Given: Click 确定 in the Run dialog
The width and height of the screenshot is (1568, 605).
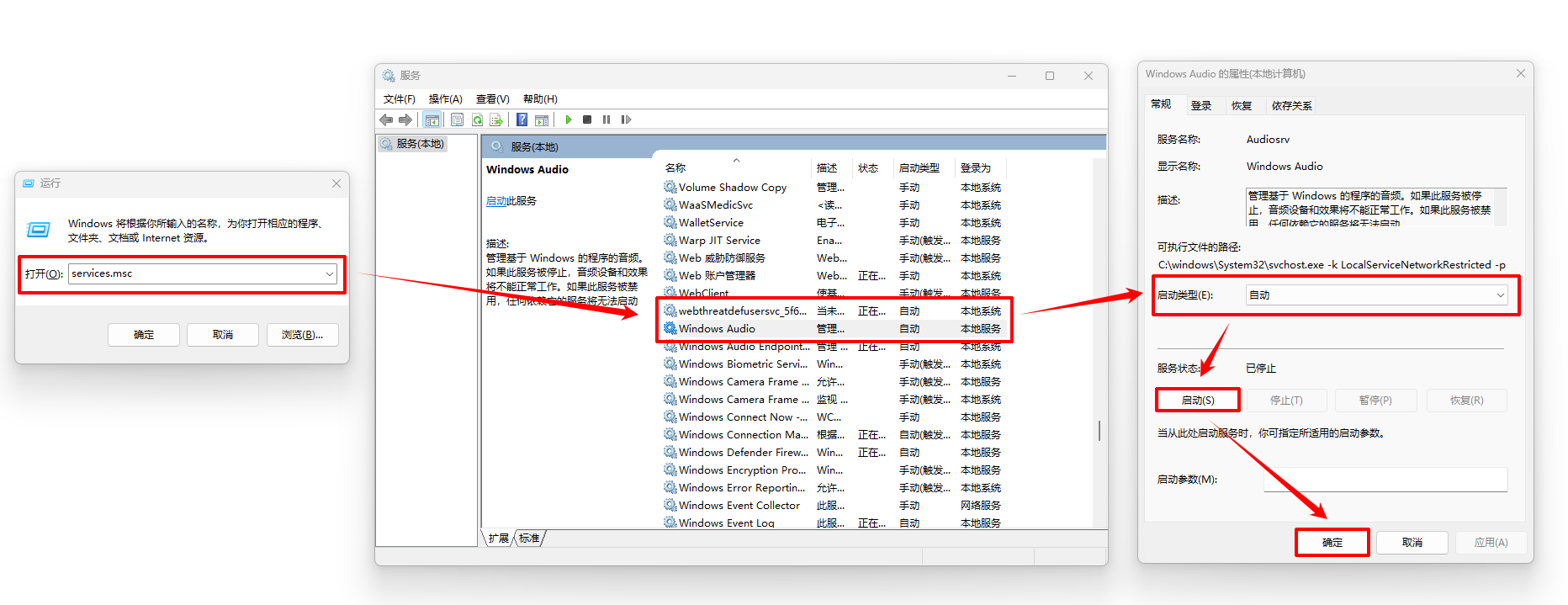Looking at the screenshot, I should click(x=144, y=335).
